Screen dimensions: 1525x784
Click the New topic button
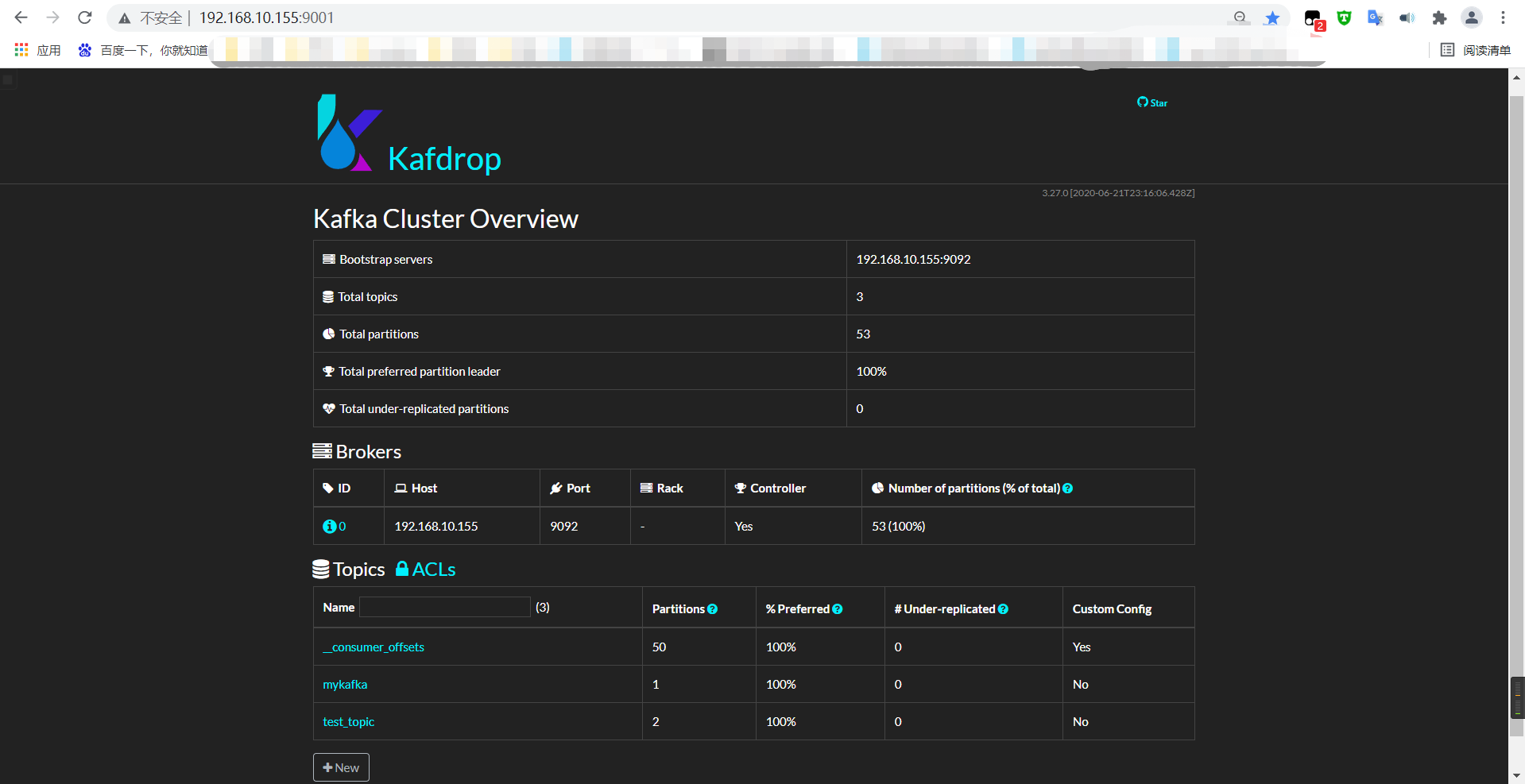coord(341,767)
